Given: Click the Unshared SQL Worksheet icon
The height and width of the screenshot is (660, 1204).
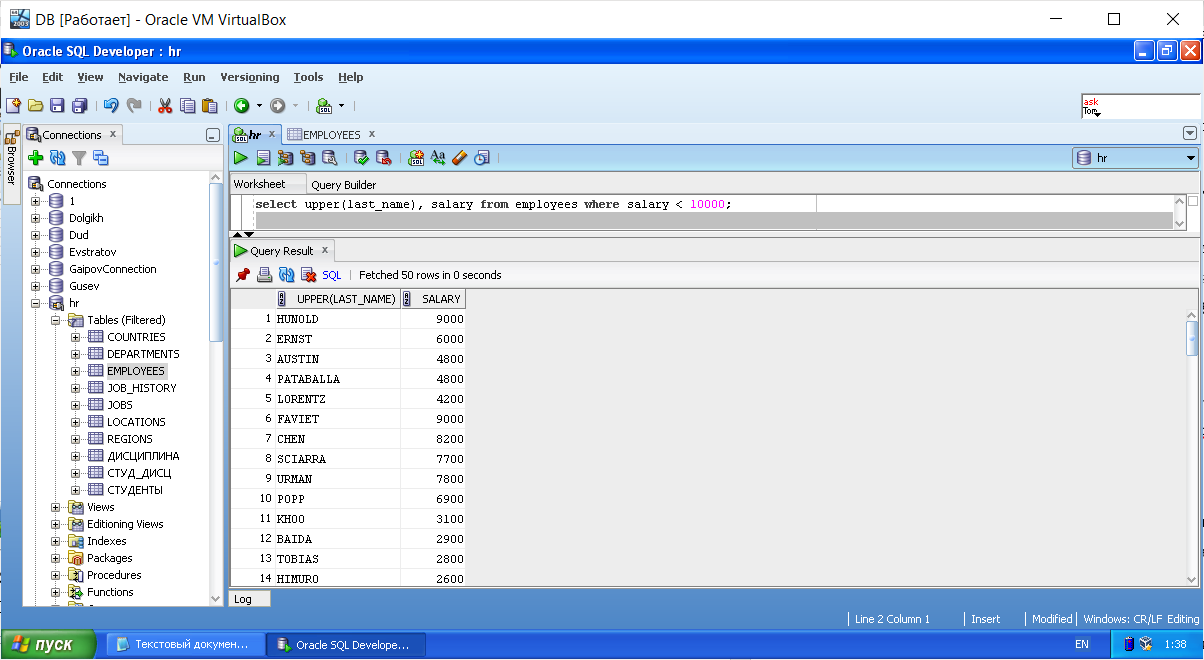Looking at the screenshot, I should click(x=416, y=157).
